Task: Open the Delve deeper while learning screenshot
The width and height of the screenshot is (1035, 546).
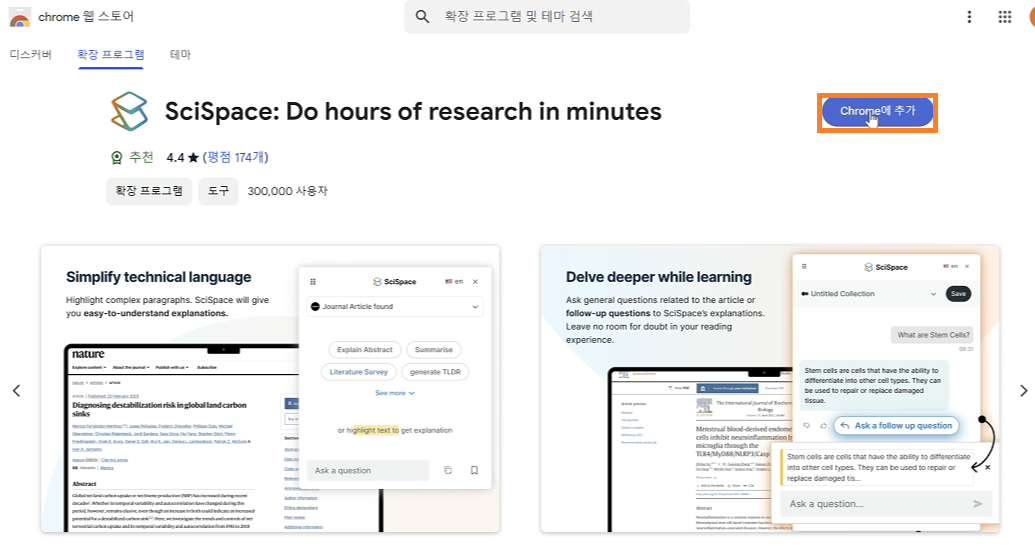Action: (x=770, y=389)
